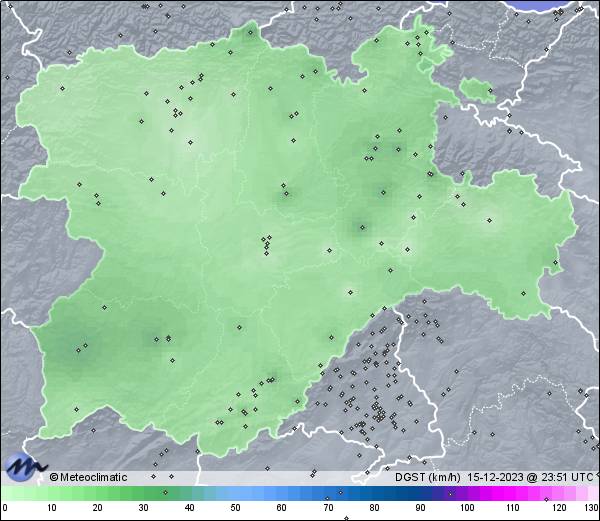Screen dimensions: 600x521
Task: Click the DGST (km/h) label
Action: [x=427, y=477]
